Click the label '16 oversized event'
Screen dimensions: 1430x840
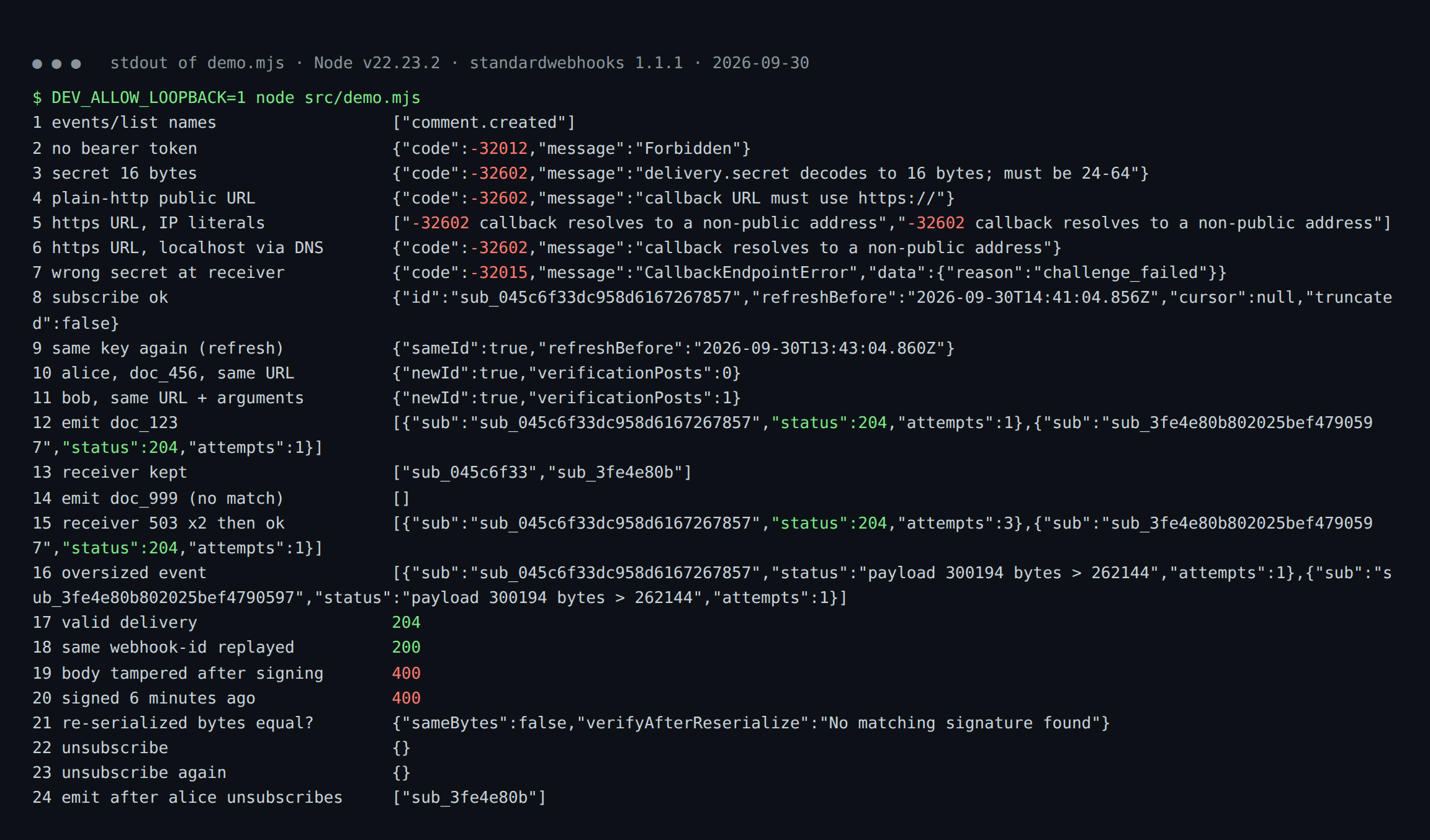pyautogui.click(x=119, y=573)
